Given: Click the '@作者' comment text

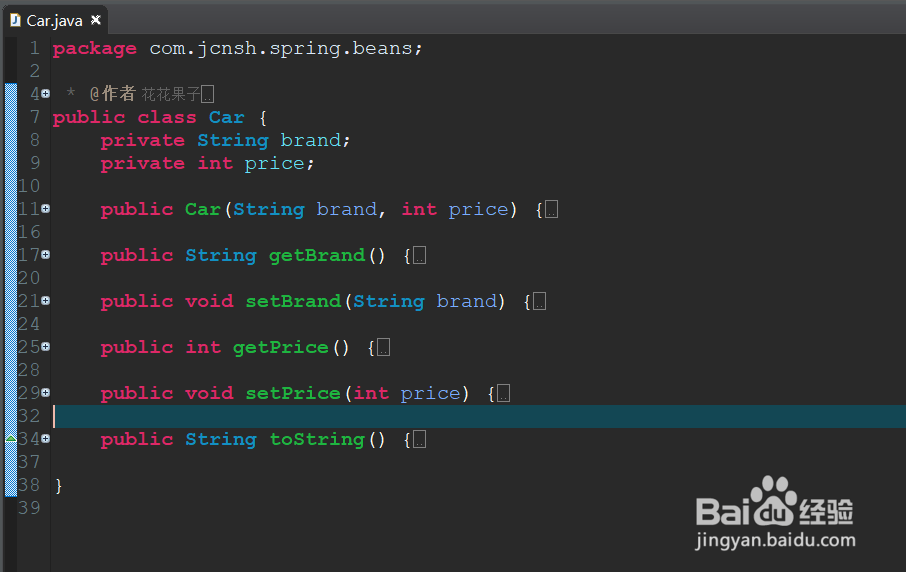Looking at the screenshot, I should tap(113, 94).
